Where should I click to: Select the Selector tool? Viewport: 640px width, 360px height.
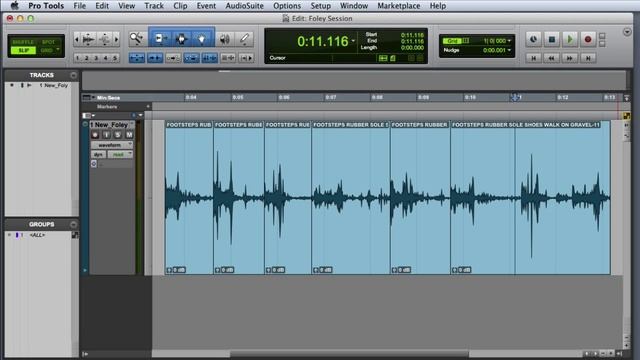click(181, 39)
